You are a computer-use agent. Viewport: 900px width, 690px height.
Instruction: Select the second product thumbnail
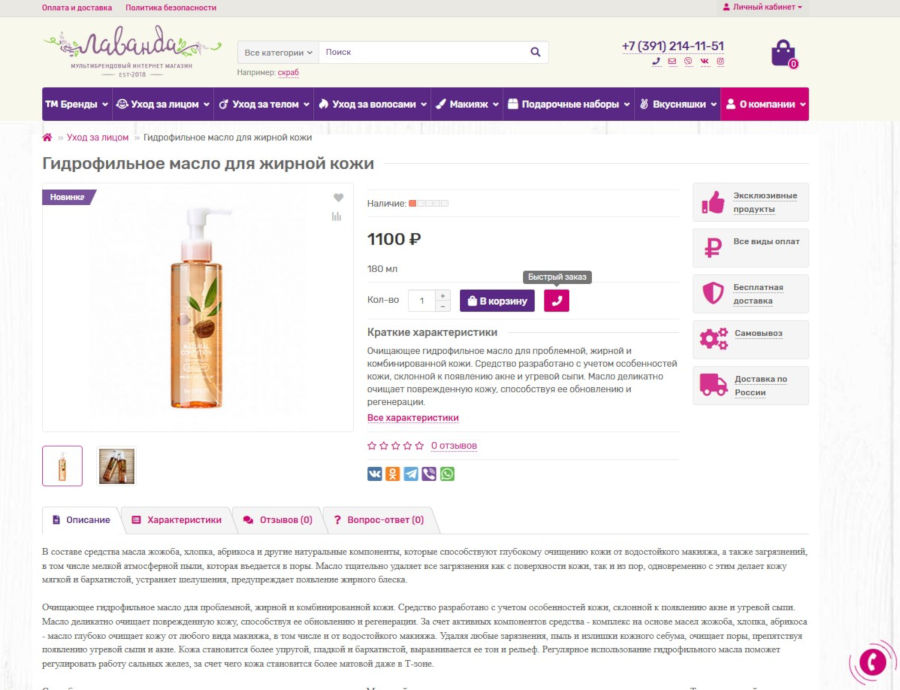tap(117, 466)
